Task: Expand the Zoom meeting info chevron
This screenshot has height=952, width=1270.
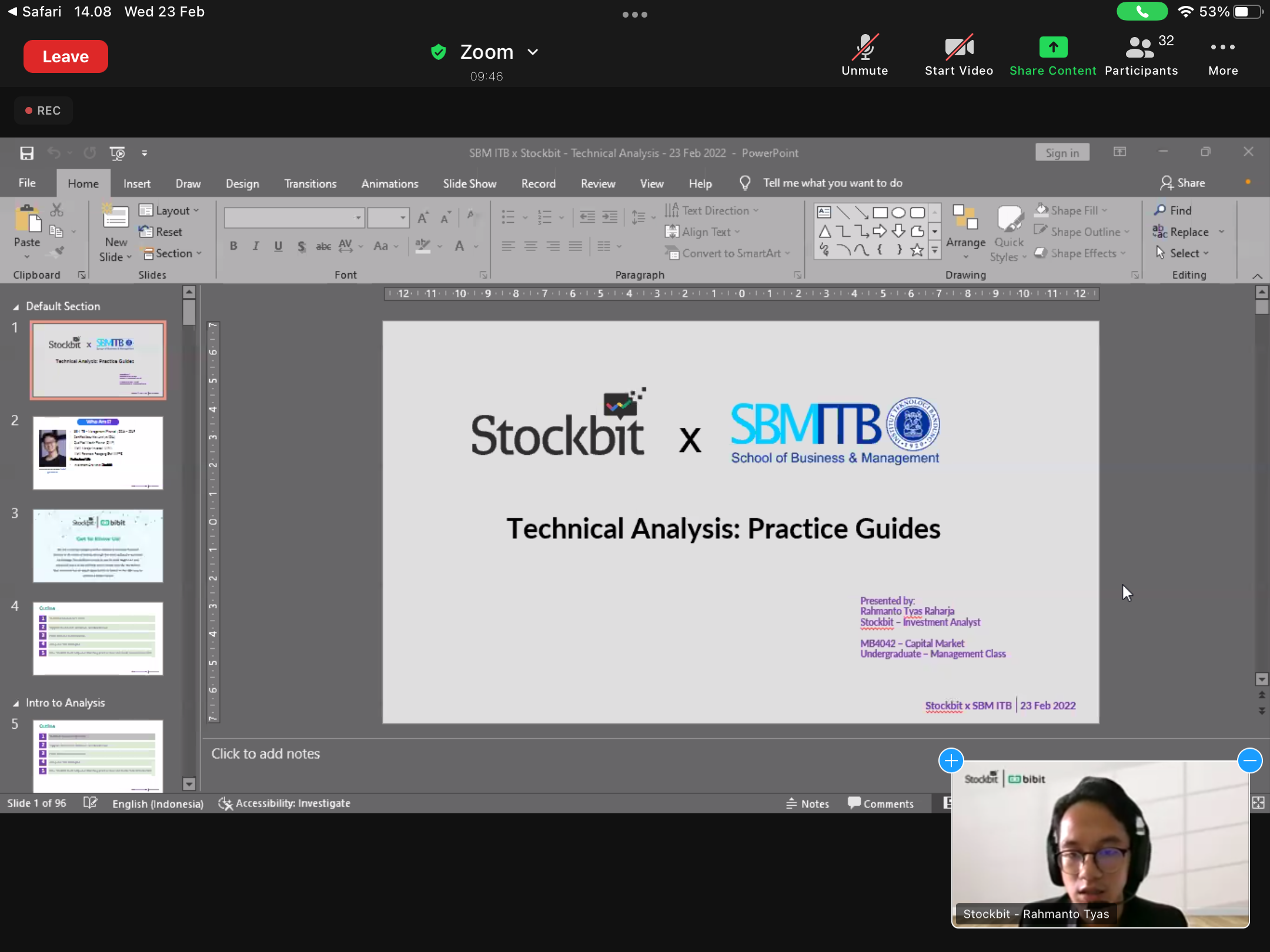Action: [533, 52]
